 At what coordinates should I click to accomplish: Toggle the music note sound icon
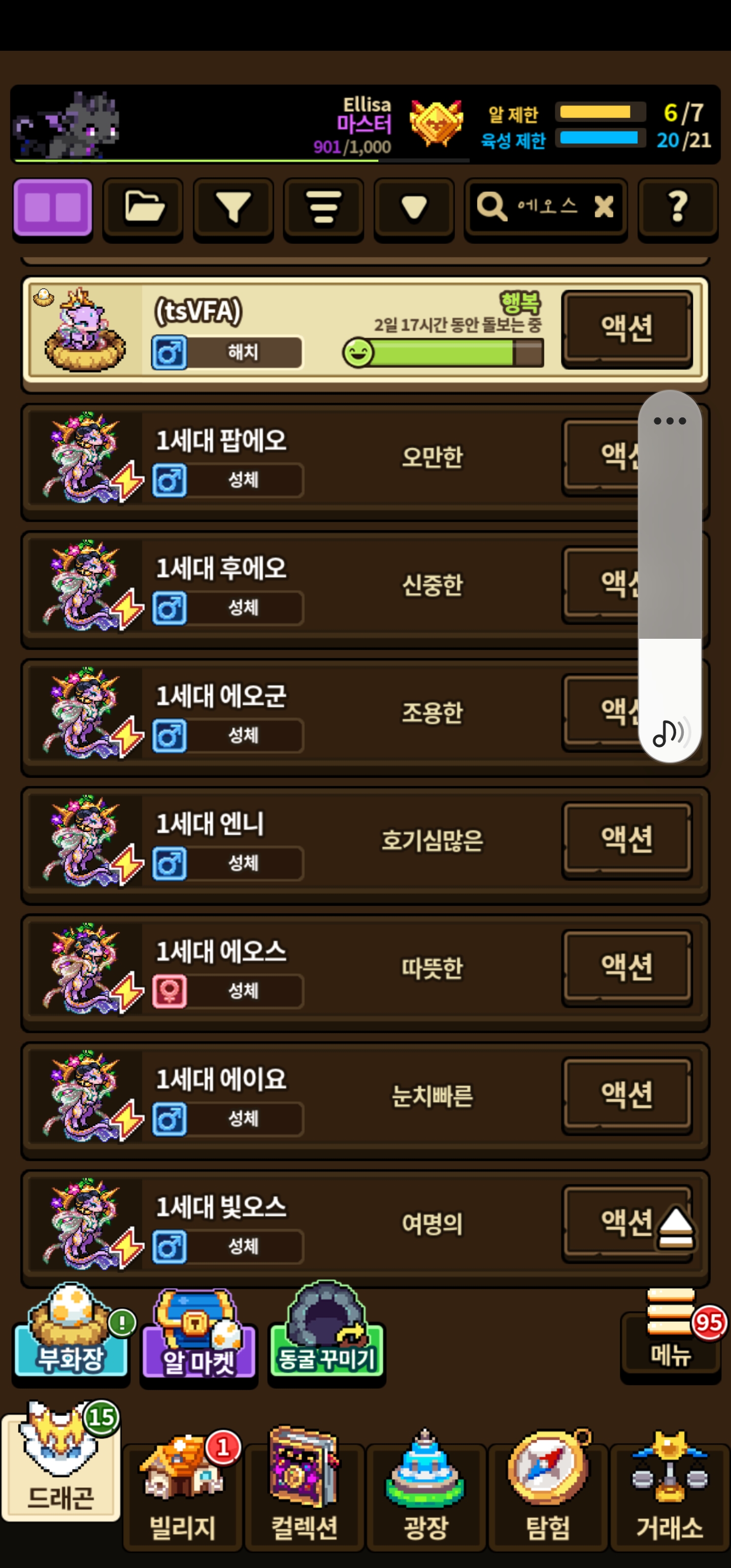[x=670, y=732]
